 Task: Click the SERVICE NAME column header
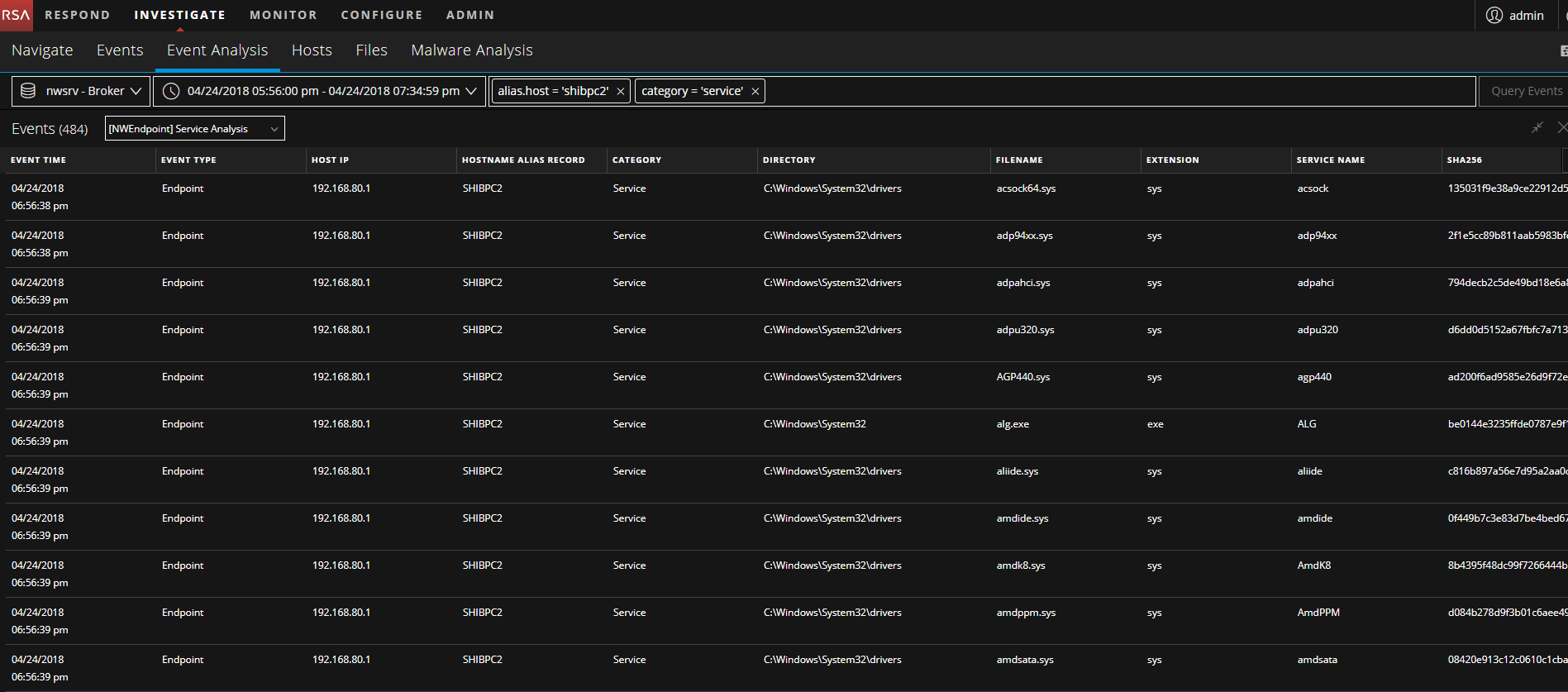click(x=1330, y=160)
